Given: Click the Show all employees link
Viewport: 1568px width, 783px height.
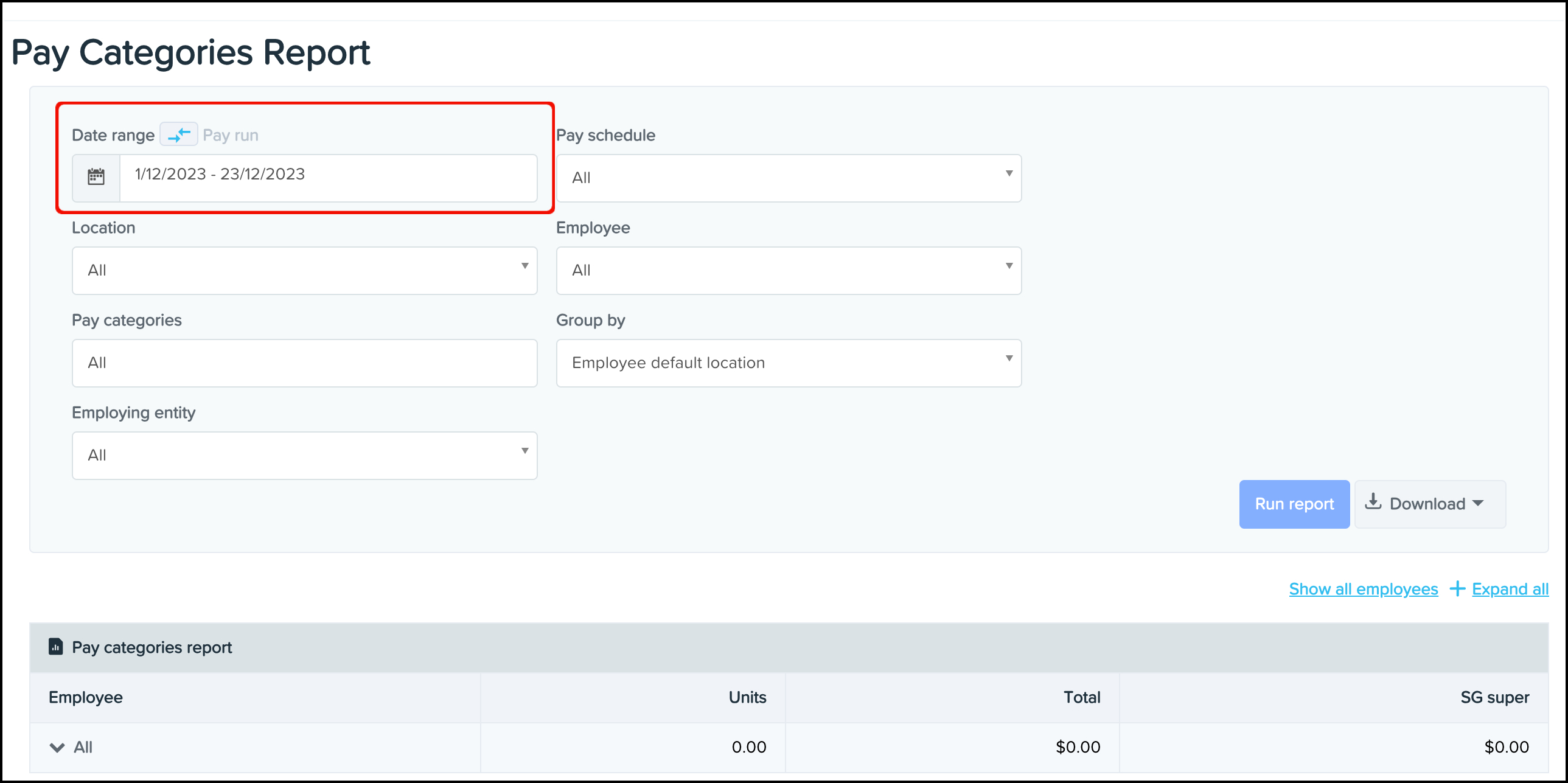Looking at the screenshot, I should pos(1363,588).
